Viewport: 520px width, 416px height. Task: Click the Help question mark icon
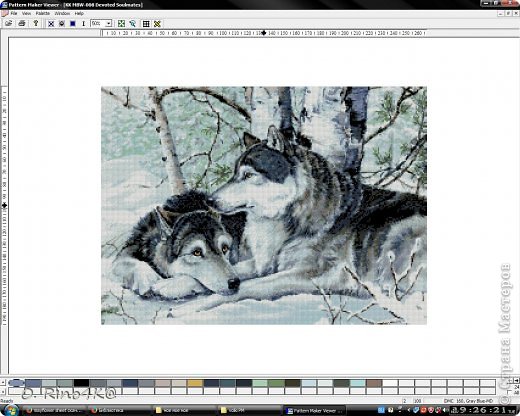36,23
